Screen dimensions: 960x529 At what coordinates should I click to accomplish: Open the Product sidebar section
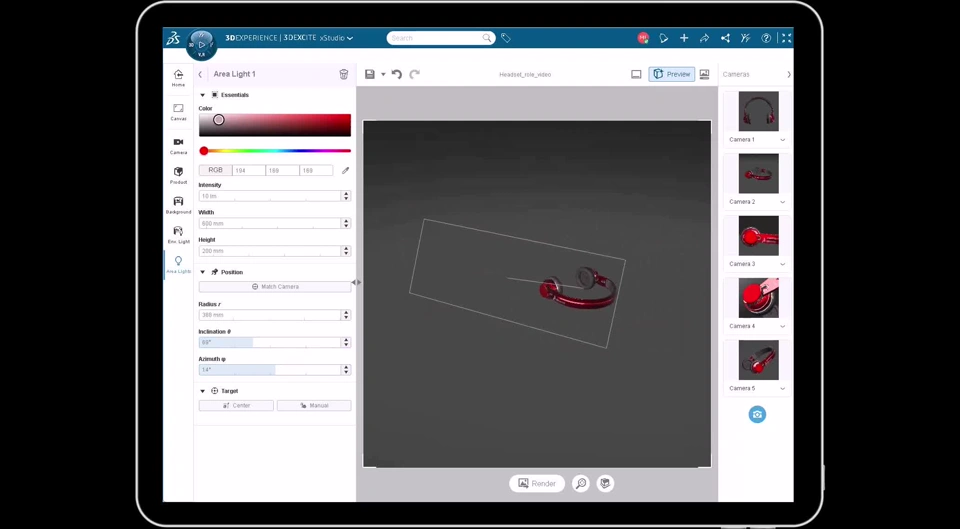pyautogui.click(x=178, y=176)
